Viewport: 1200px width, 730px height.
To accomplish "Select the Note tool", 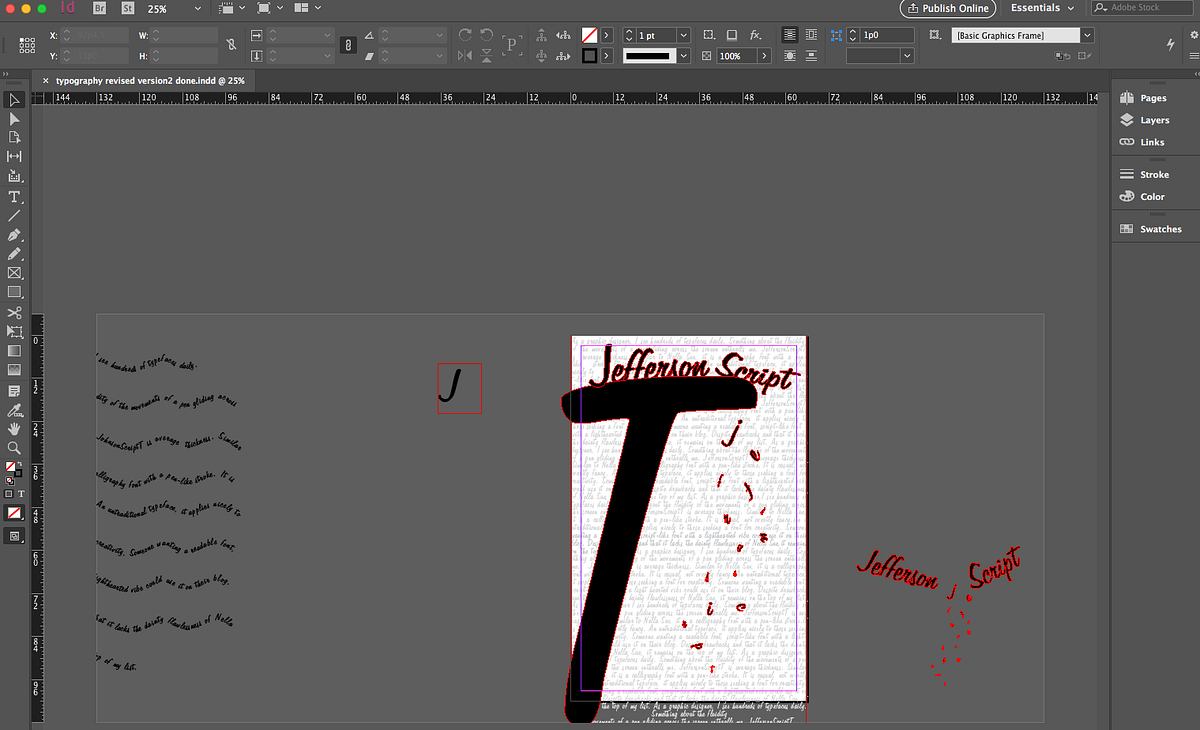I will [14, 390].
